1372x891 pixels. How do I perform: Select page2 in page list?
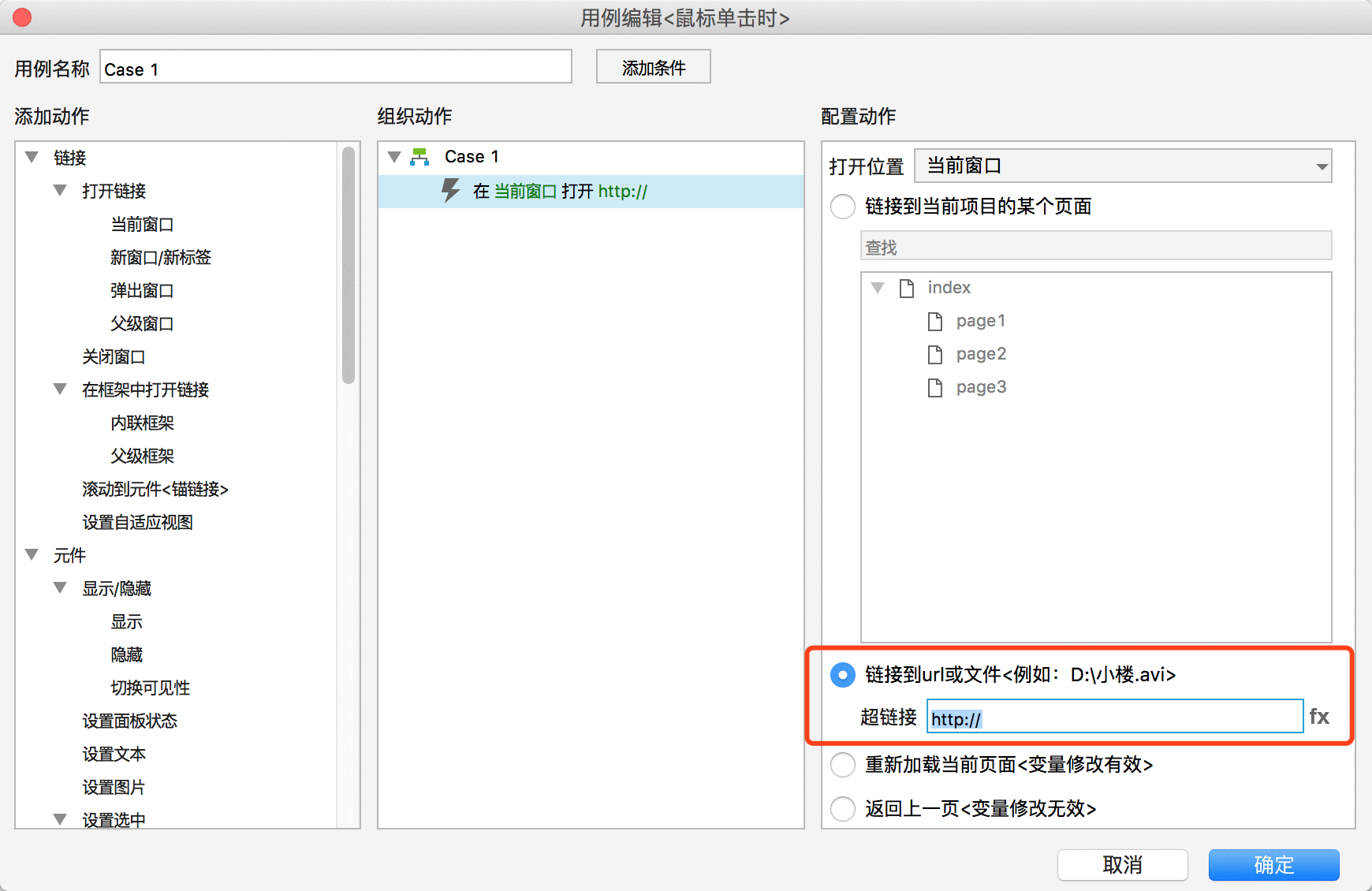point(981,354)
